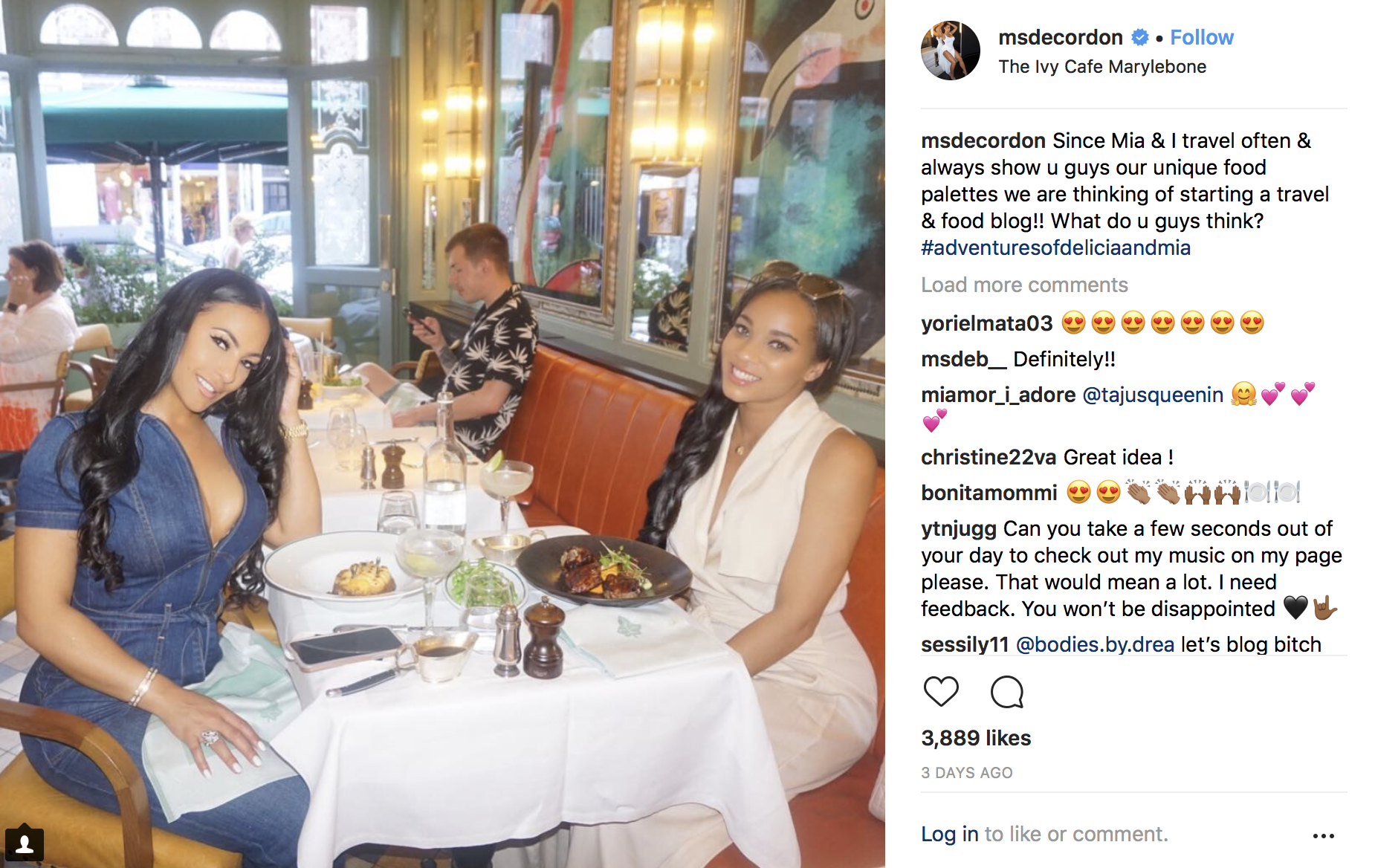The width and height of the screenshot is (1375, 868).
Task: Open mention @bodies.by.drea
Action: coord(1095,644)
